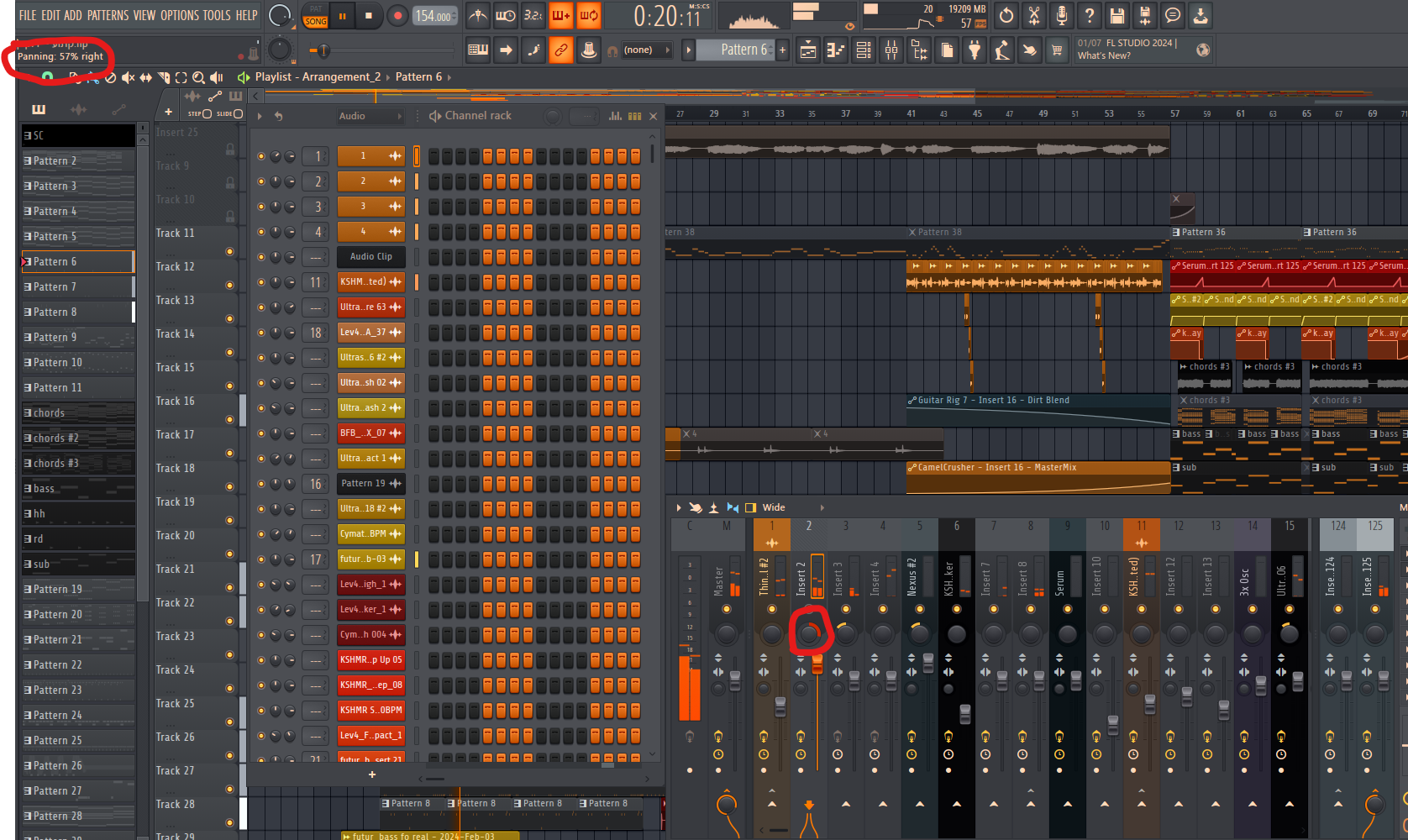Open the mixer toolbar icon
Screen dimensions: 1408x840
tap(891, 50)
